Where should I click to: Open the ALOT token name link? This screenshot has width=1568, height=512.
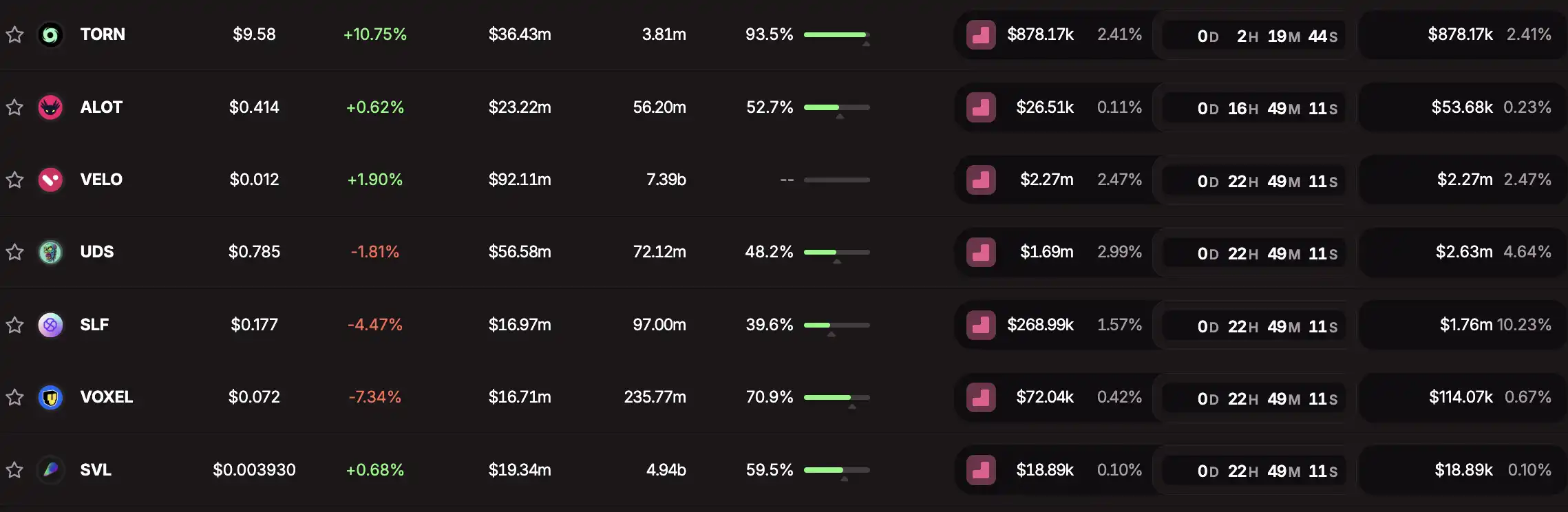tap(101, 107)
